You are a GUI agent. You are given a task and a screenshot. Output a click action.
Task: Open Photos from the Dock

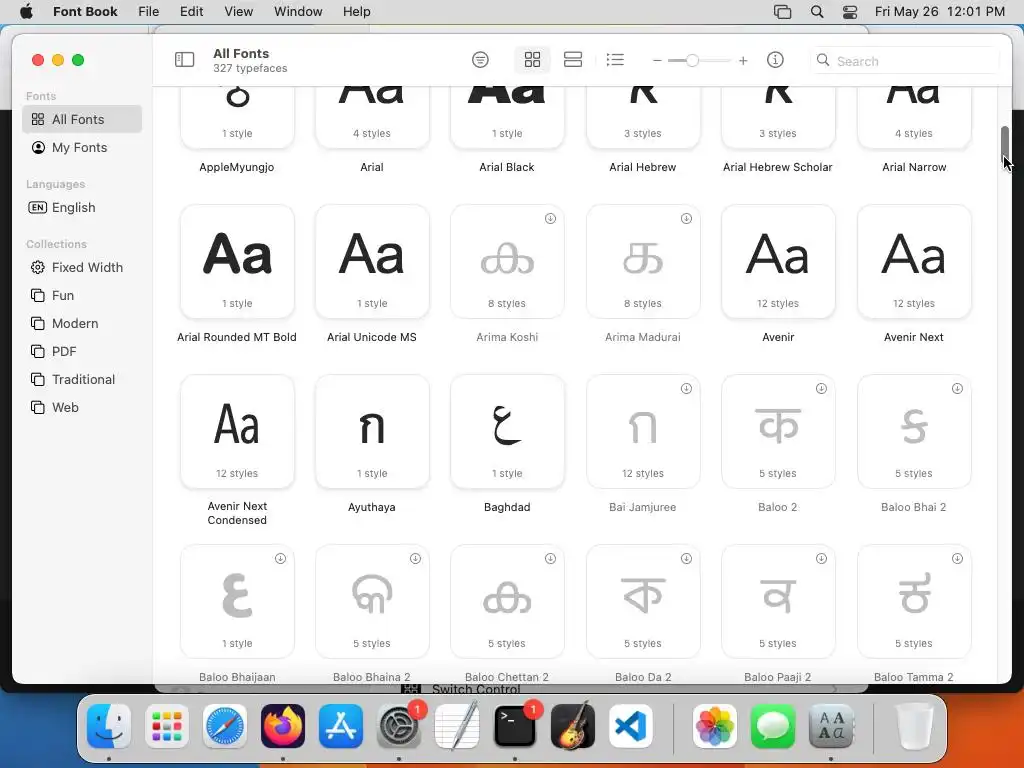pyautogui.click(x=715, y=726)
